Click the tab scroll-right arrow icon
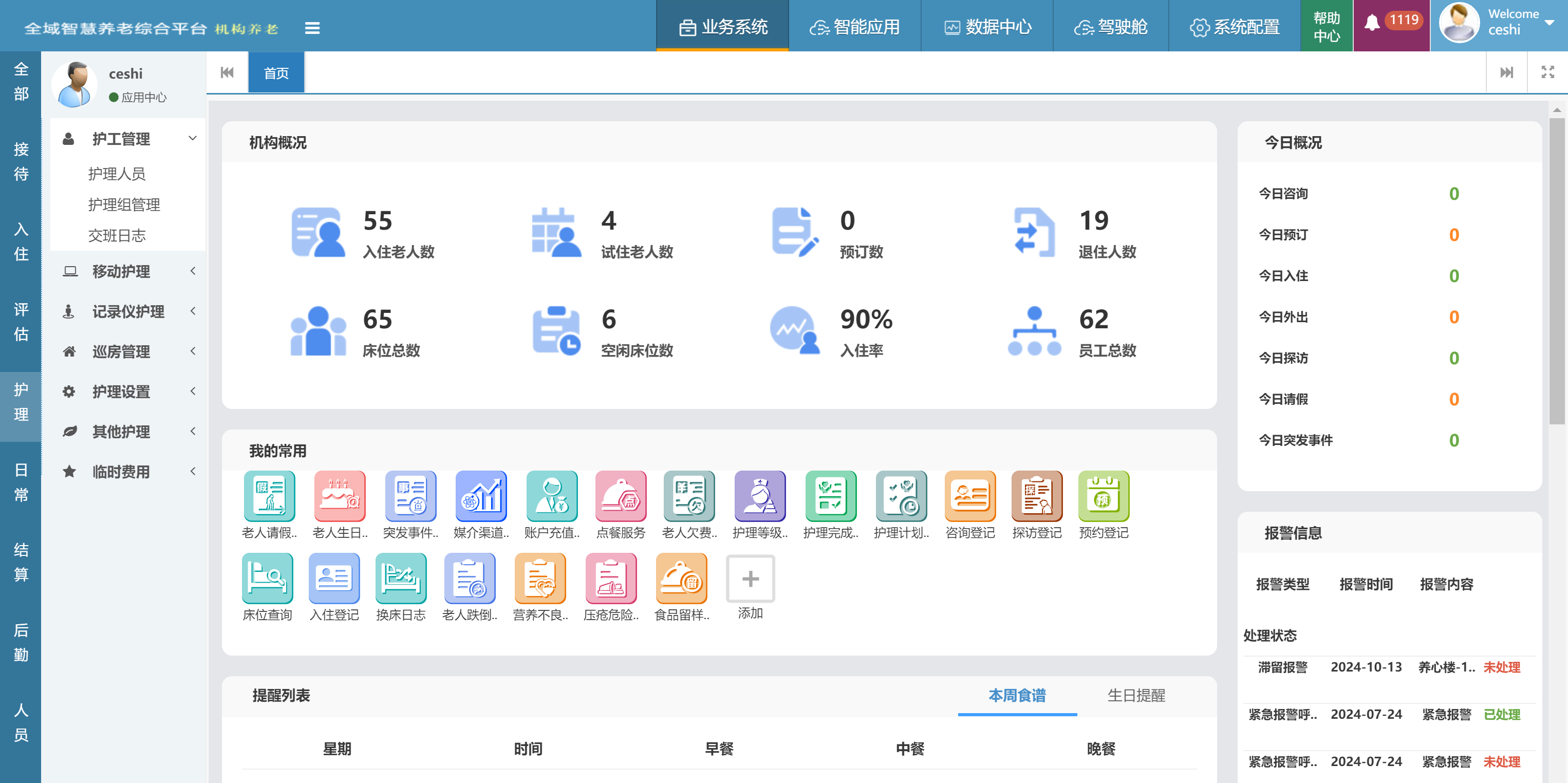Viewport: 1568px width, 783px height. click(1506, 72)
